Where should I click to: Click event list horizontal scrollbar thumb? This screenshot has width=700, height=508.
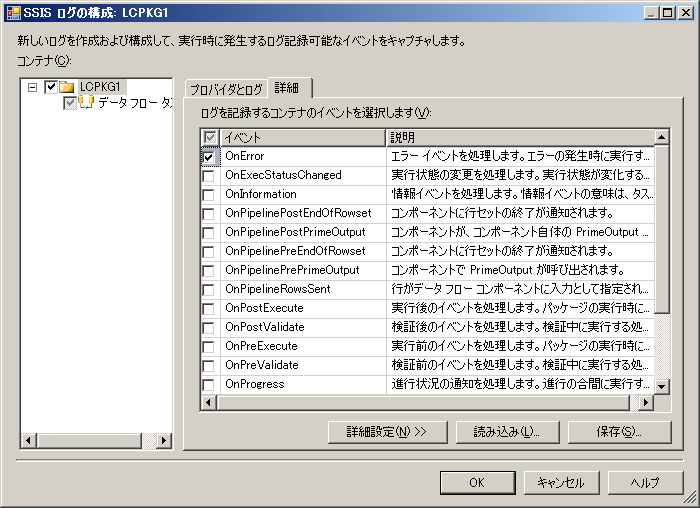423,403
